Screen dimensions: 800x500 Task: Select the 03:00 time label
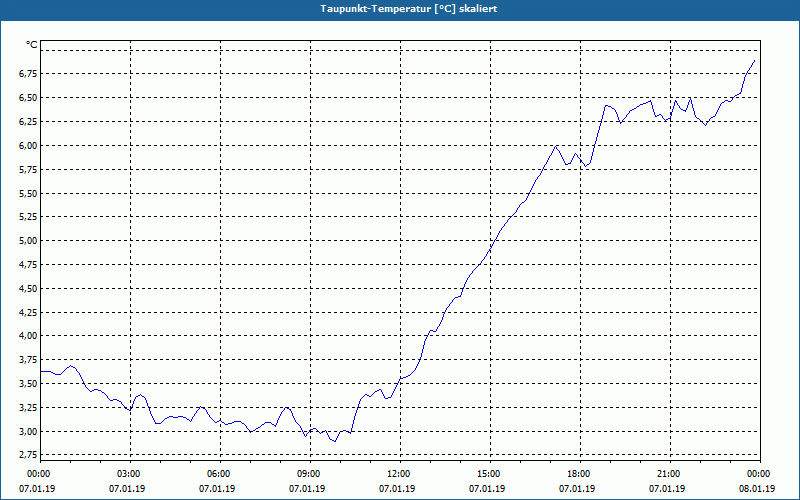tap(128, 474)
